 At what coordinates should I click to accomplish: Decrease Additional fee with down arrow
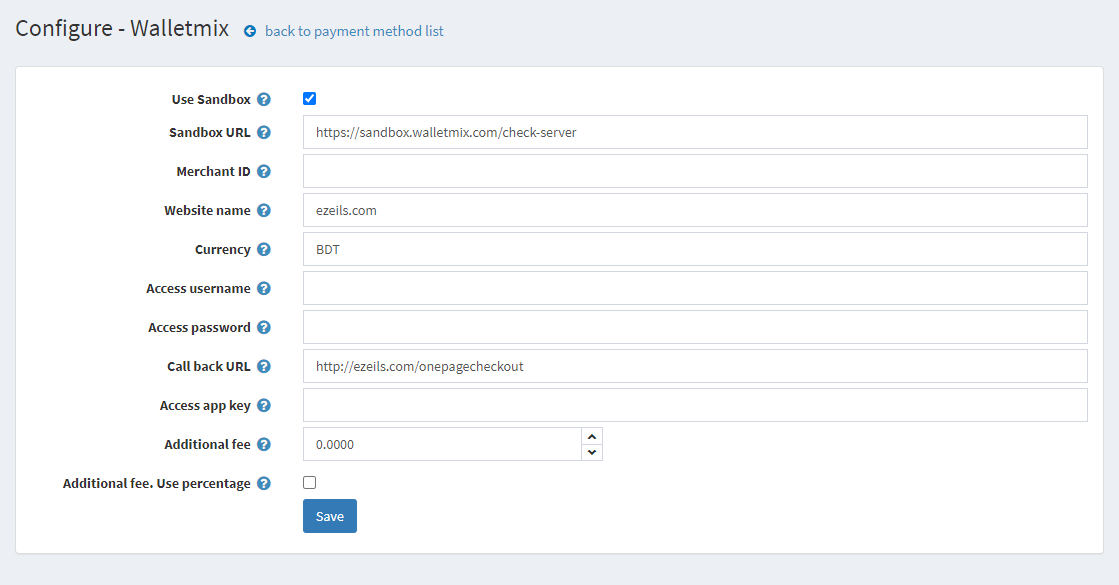pyautogui.click(x=592, y=452)
